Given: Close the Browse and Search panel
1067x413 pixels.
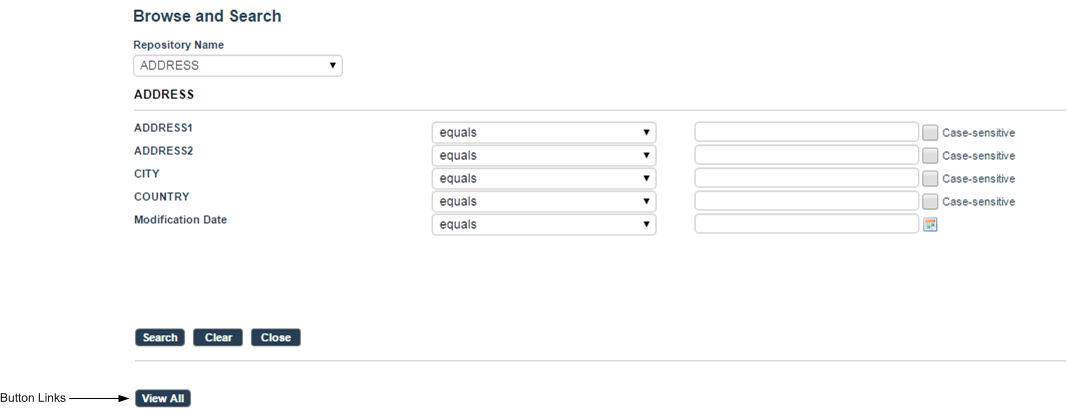Looking at the screenshot, I should 276,337.
